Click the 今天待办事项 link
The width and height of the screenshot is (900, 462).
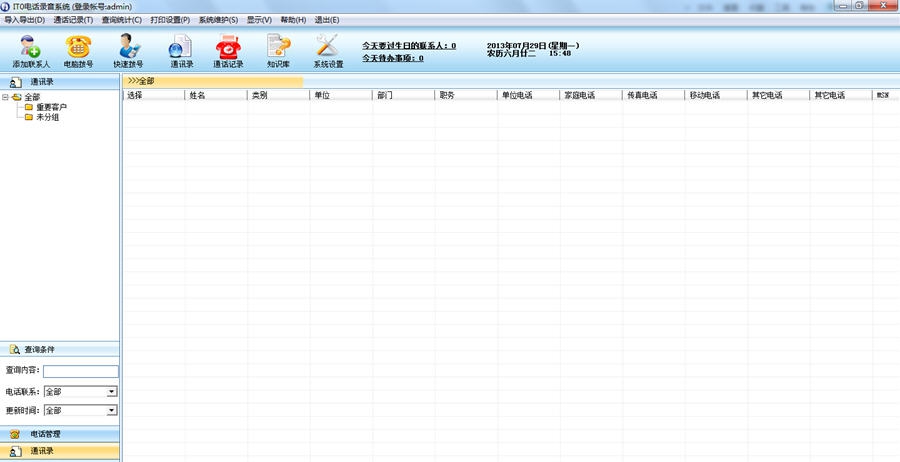pyautogui.click(x=393, y=58)
